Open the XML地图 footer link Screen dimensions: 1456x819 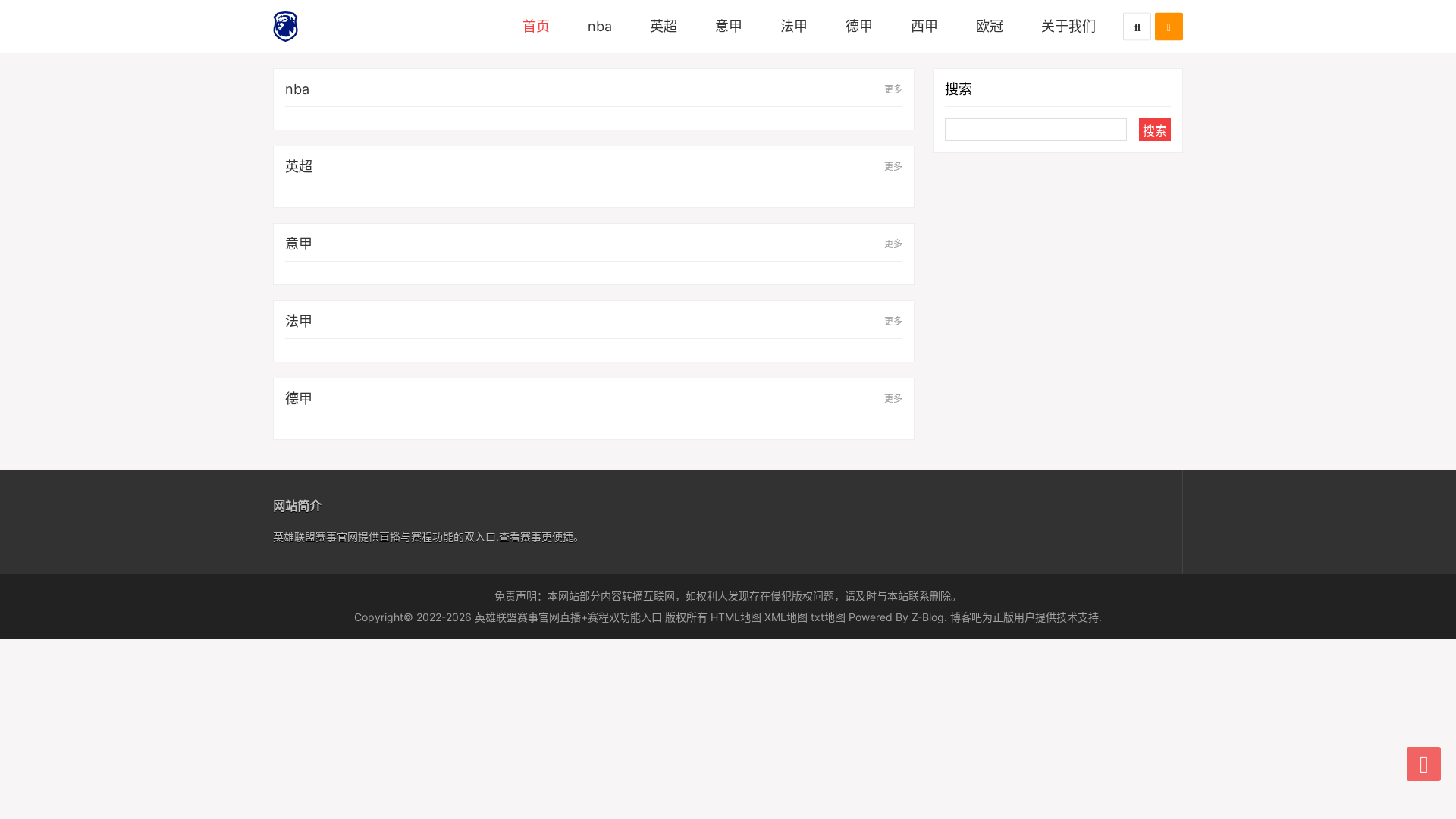click(786, 617)
